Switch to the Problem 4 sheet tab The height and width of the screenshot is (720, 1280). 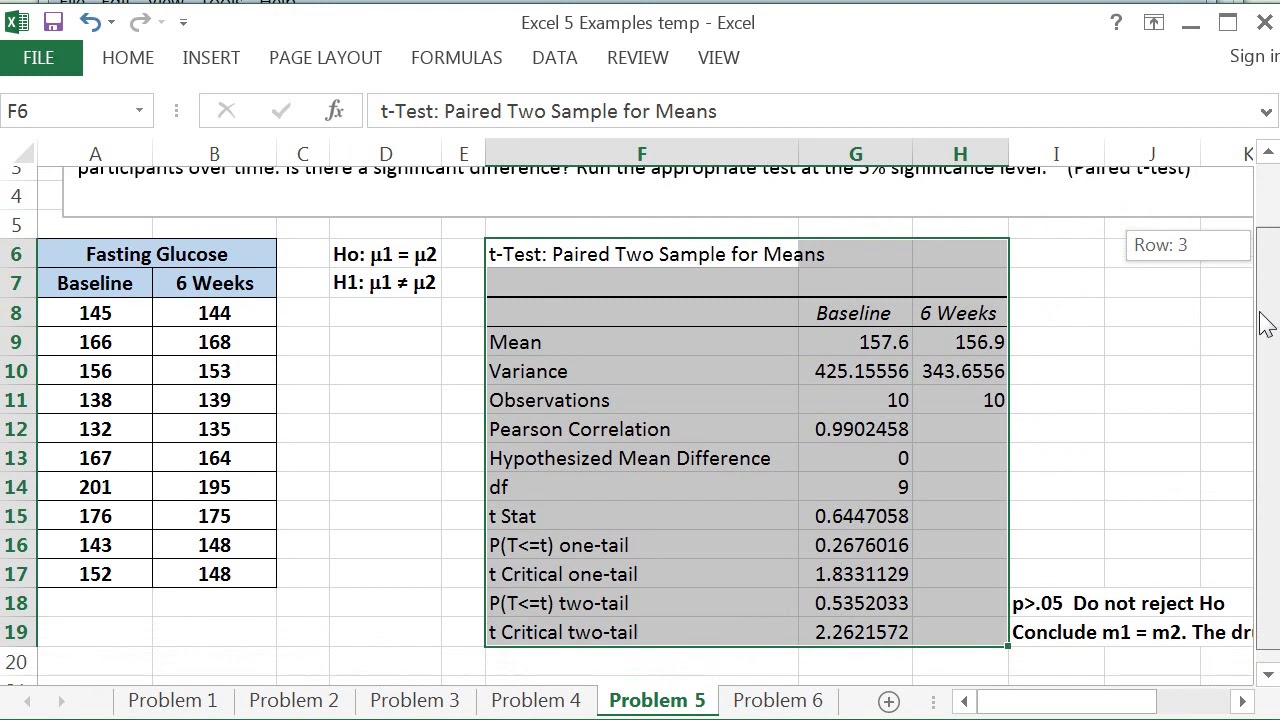536,700
